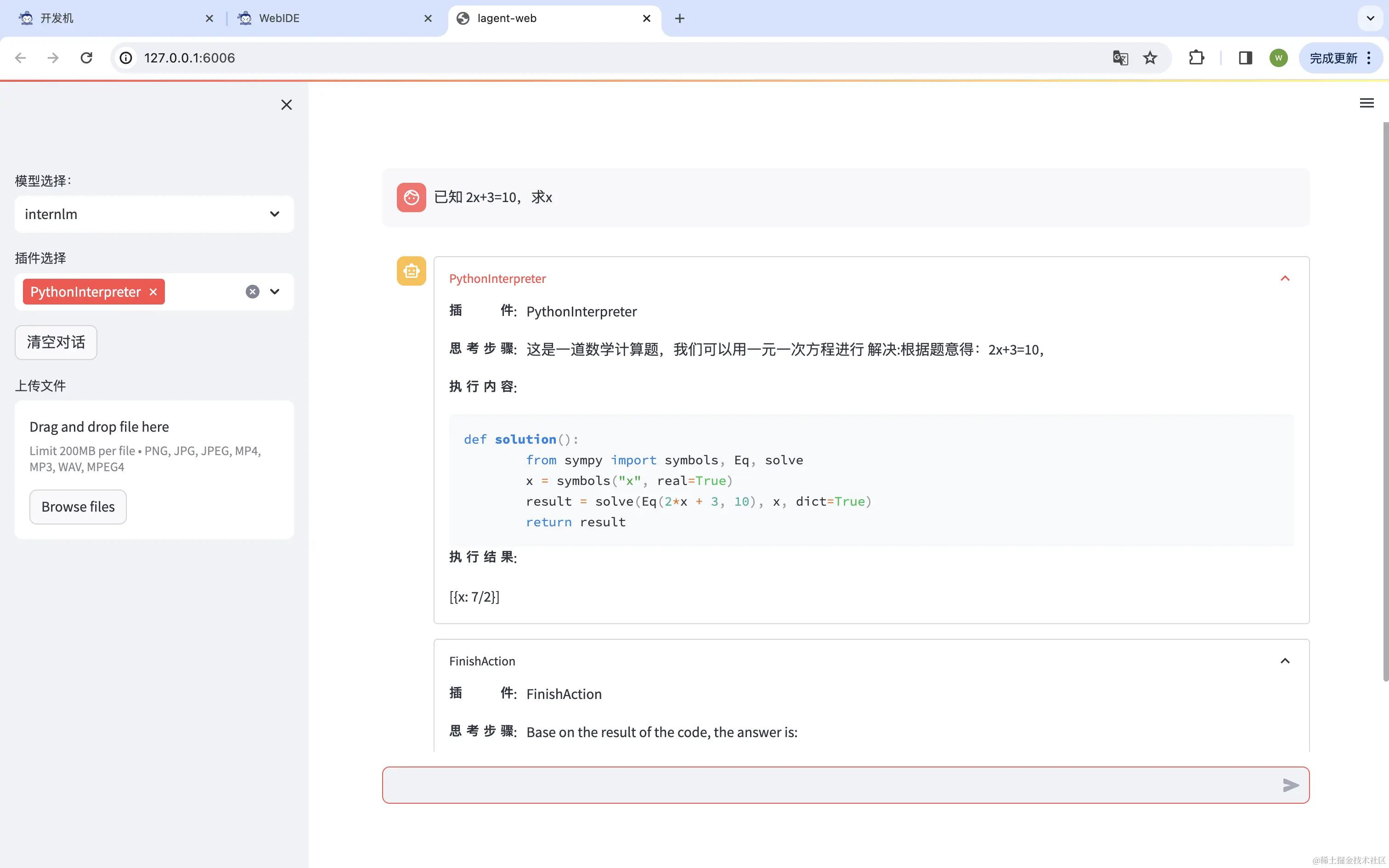Clear all selected plugins
The width and height of the screenshot is (1389, 868).
click(253, 292)
